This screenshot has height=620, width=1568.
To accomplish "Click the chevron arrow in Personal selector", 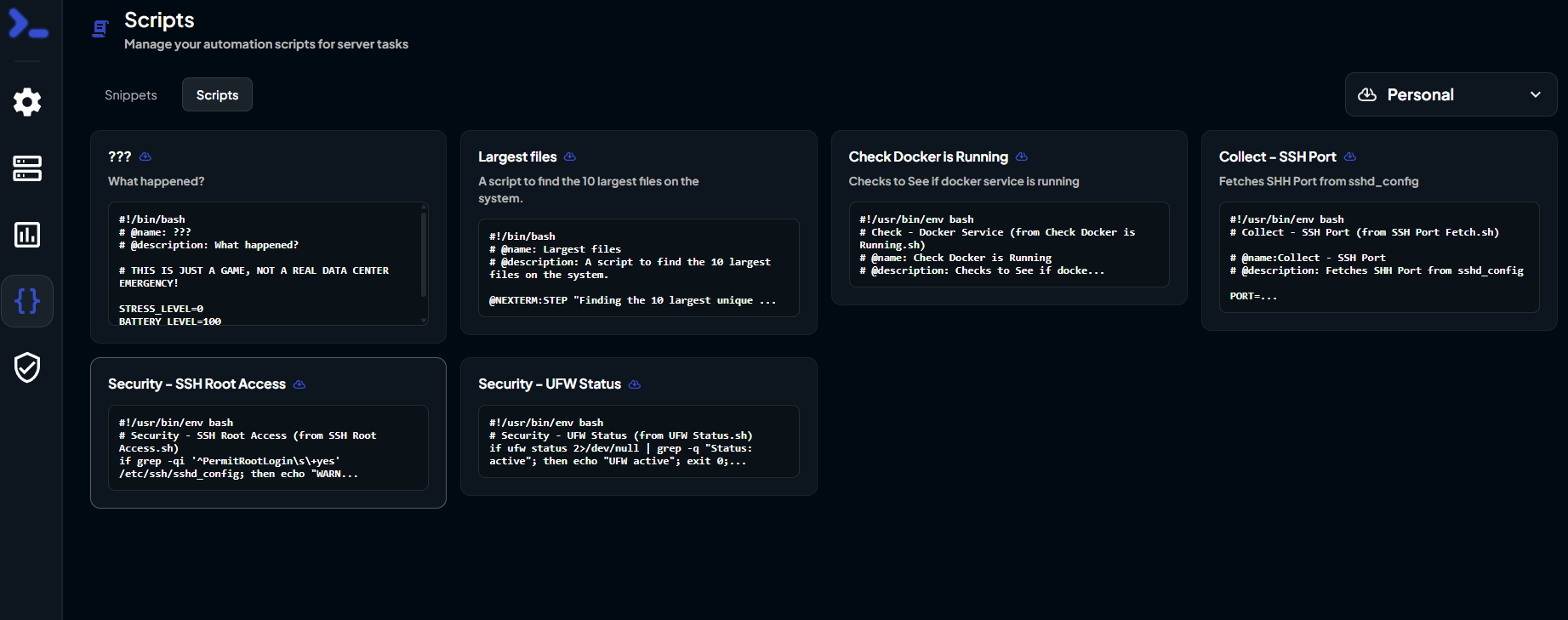I will [x=1535, y=94].
